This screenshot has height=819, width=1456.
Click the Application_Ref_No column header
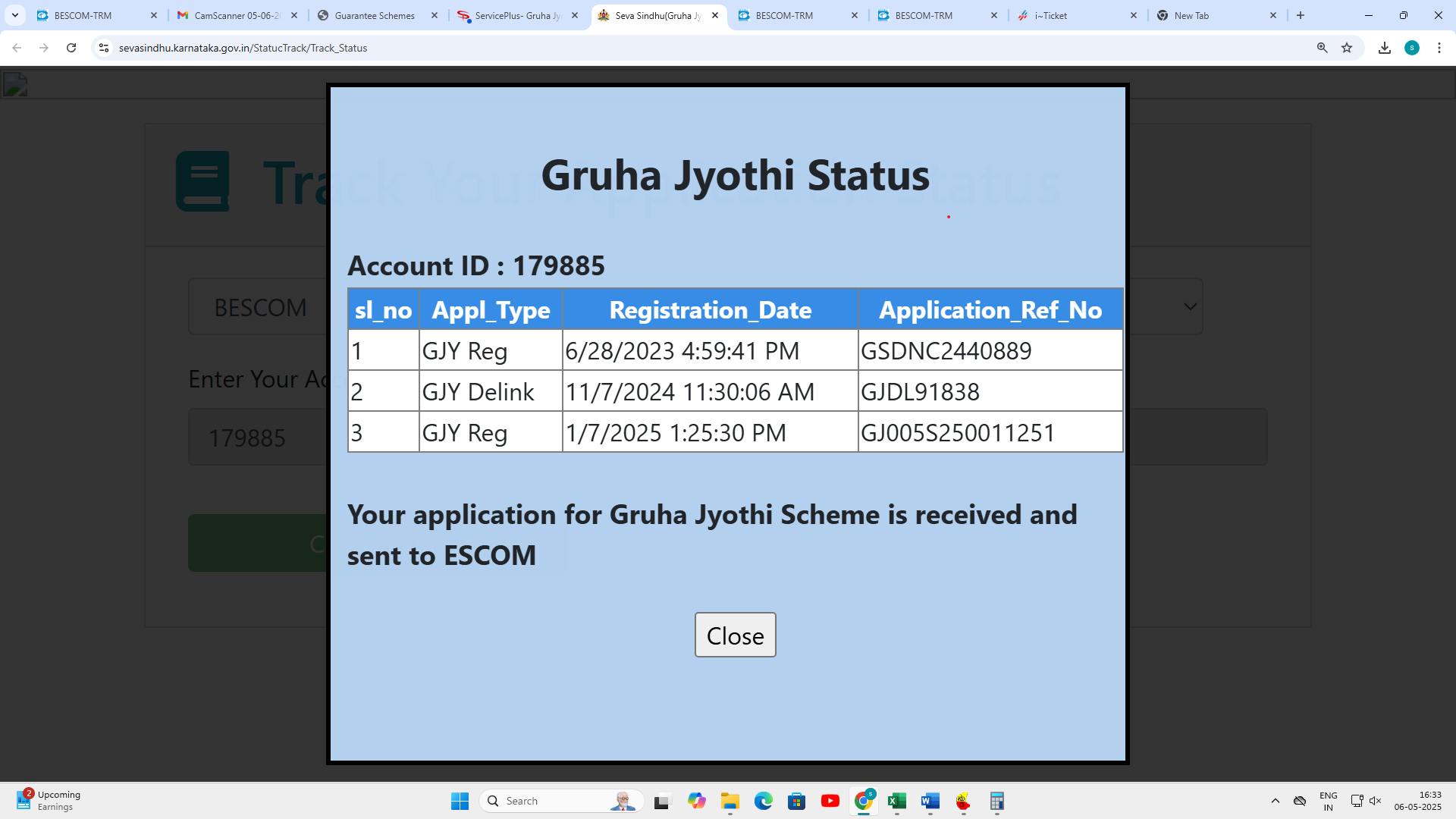pyautogui.click(x=990, y=309)
